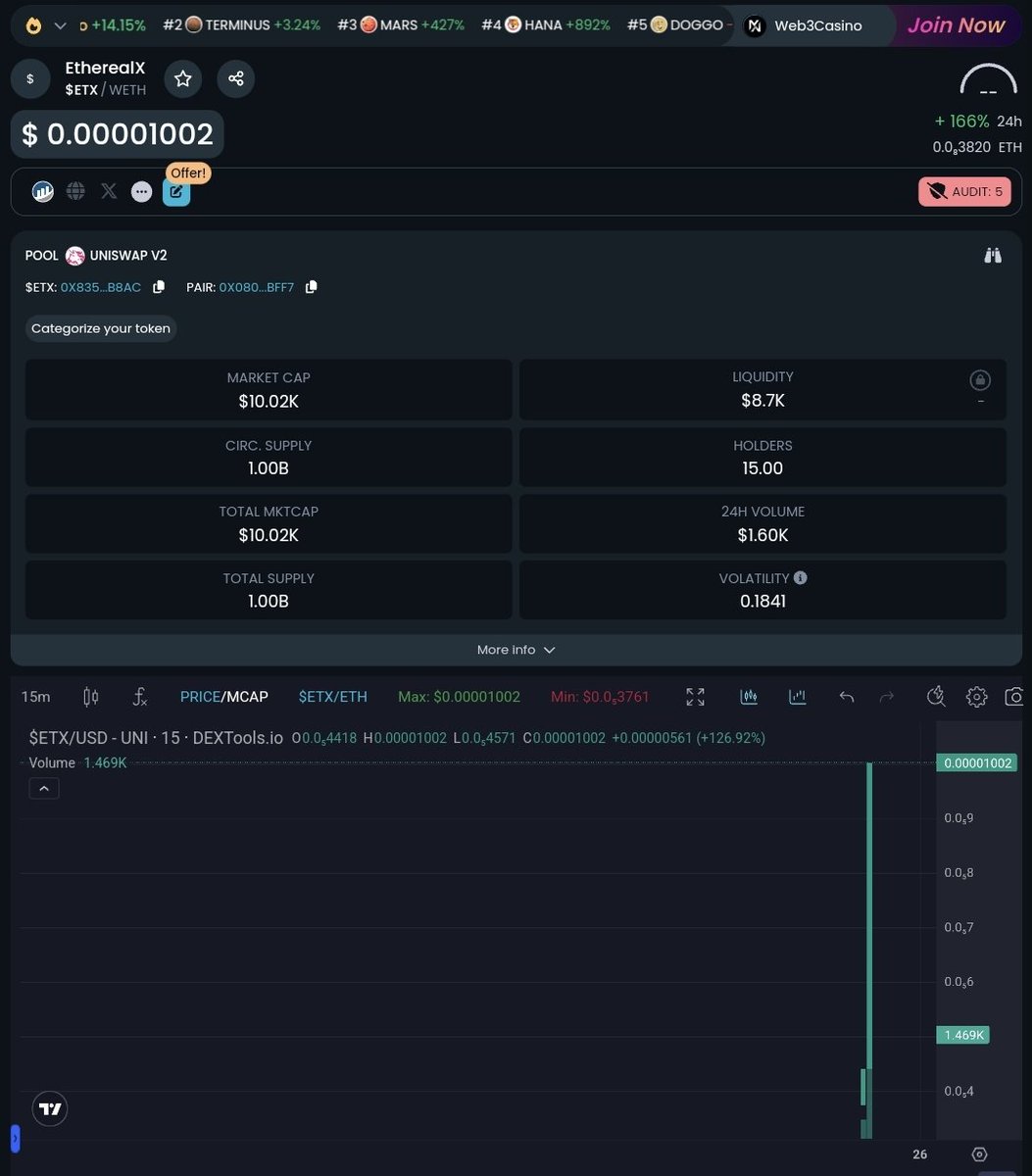Click the Join Now button
Image resolution: width=1032 pixels, height=1176 pixels.
click(956, 25)
